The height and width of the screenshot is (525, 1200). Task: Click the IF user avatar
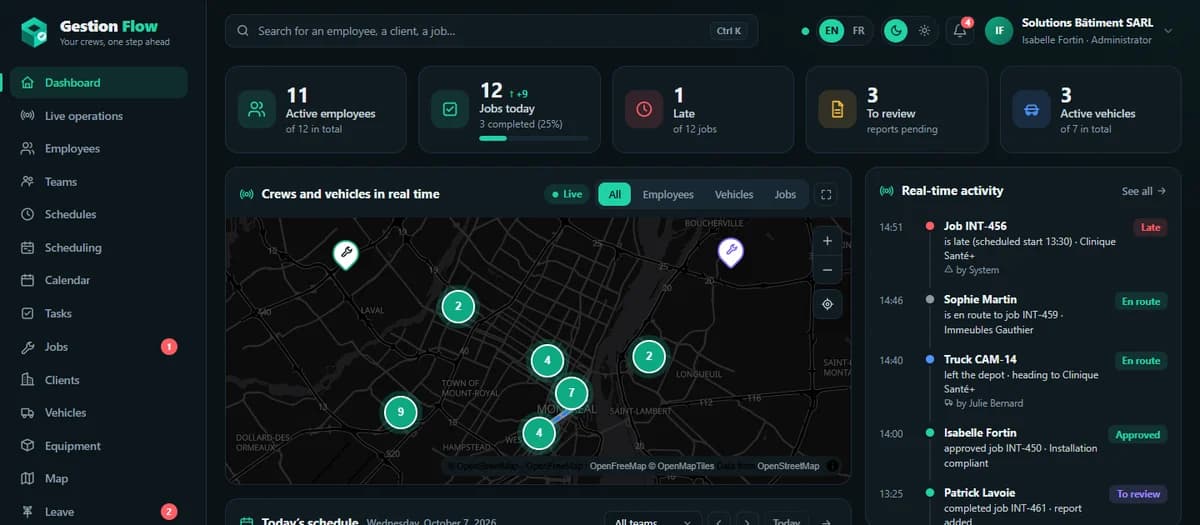pos(998,31)
